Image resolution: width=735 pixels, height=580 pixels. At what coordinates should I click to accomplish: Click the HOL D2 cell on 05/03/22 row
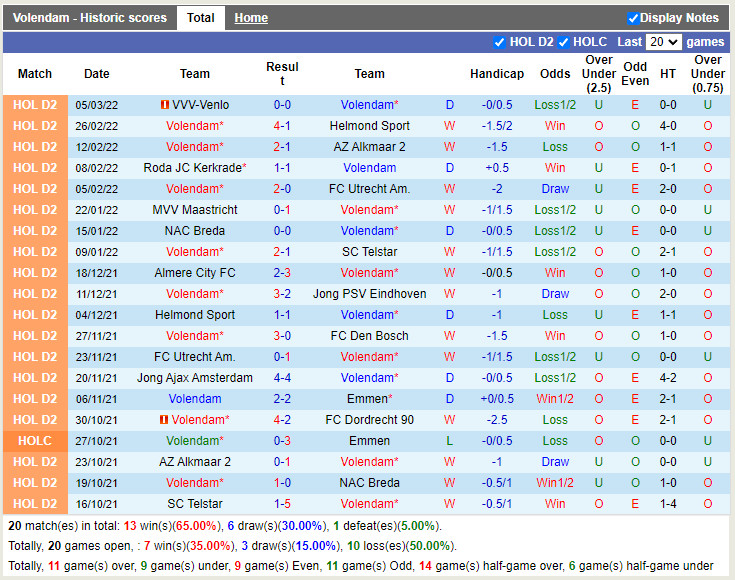[x=35, y=105]
